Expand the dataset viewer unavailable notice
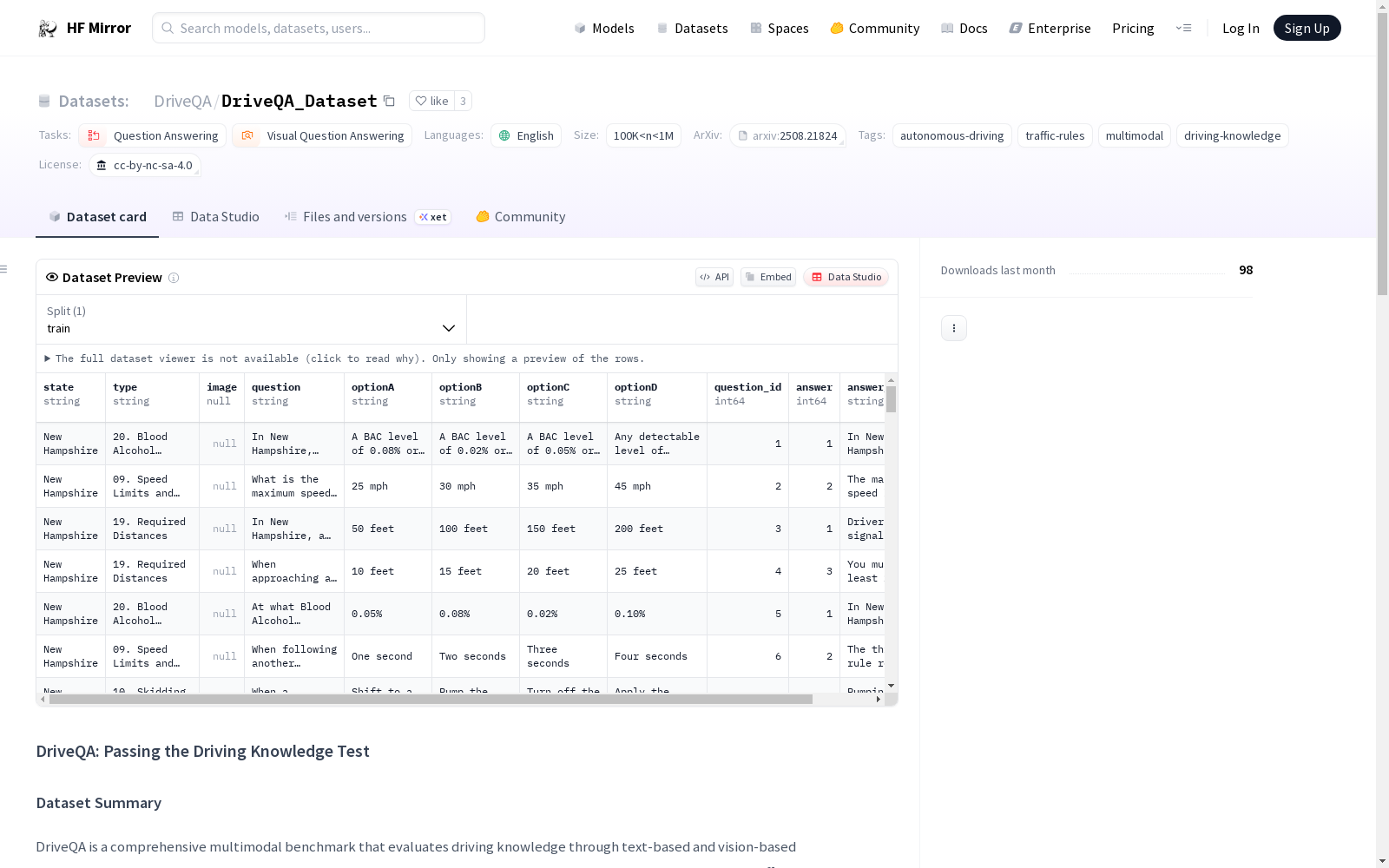1389x868 pixels. pos(345,358)
